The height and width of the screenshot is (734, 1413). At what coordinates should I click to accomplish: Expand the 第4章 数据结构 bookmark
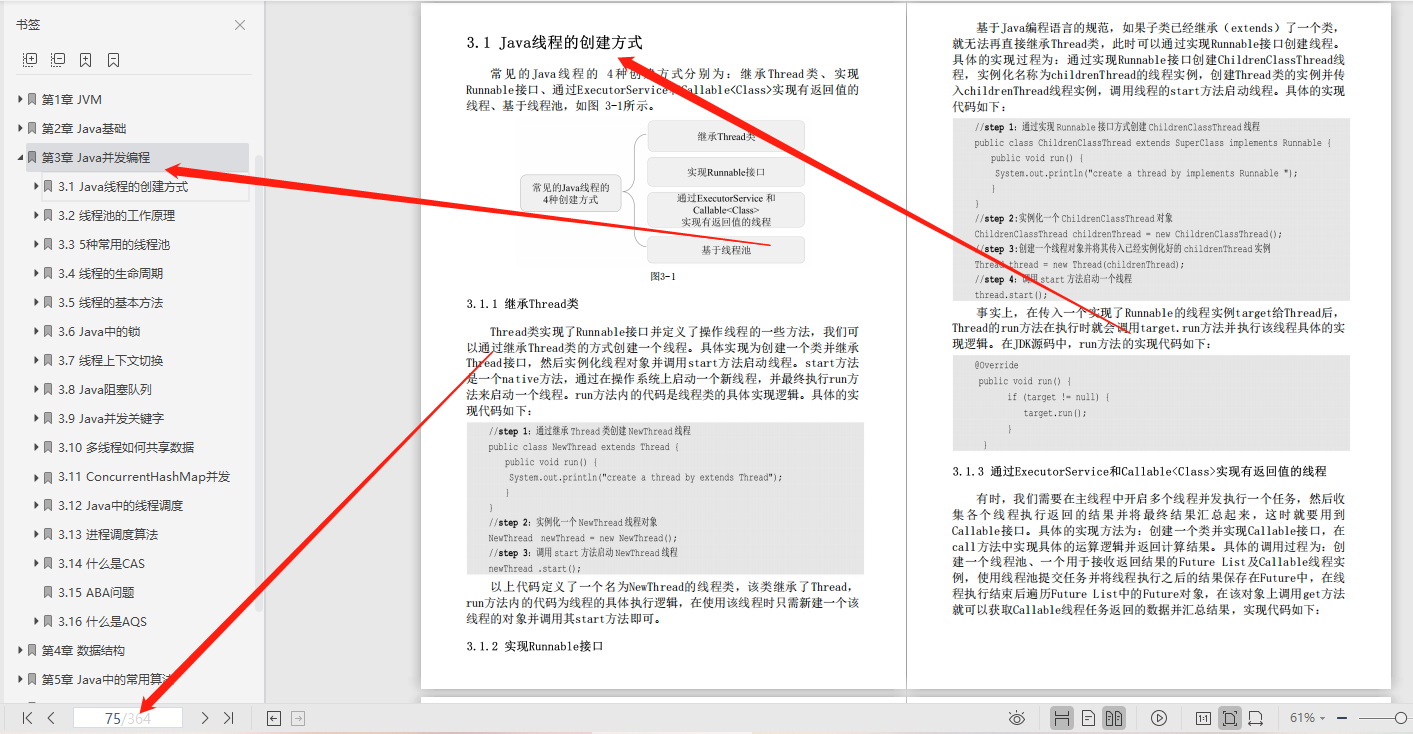coord(20,651)
